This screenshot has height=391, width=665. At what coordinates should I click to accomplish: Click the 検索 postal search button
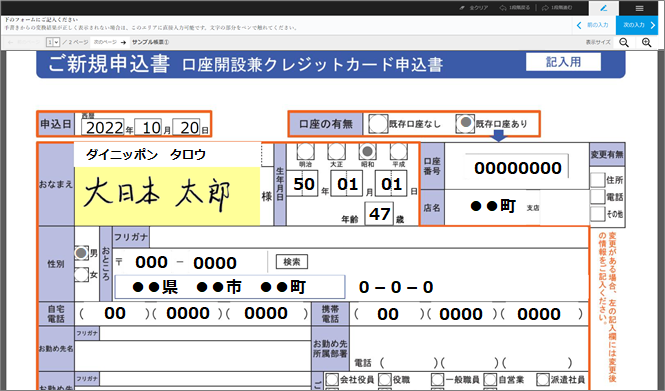(292, 262)
